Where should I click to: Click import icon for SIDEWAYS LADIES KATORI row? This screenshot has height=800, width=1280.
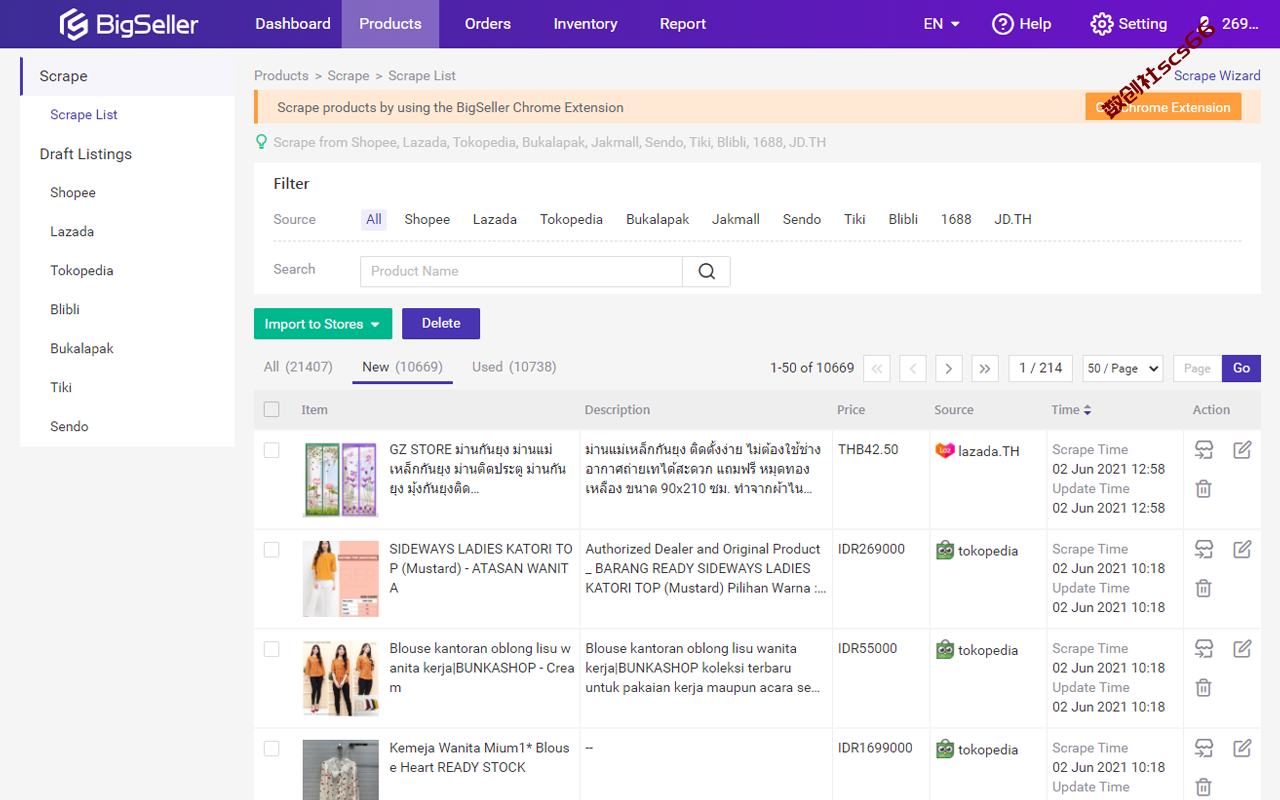1204,549
